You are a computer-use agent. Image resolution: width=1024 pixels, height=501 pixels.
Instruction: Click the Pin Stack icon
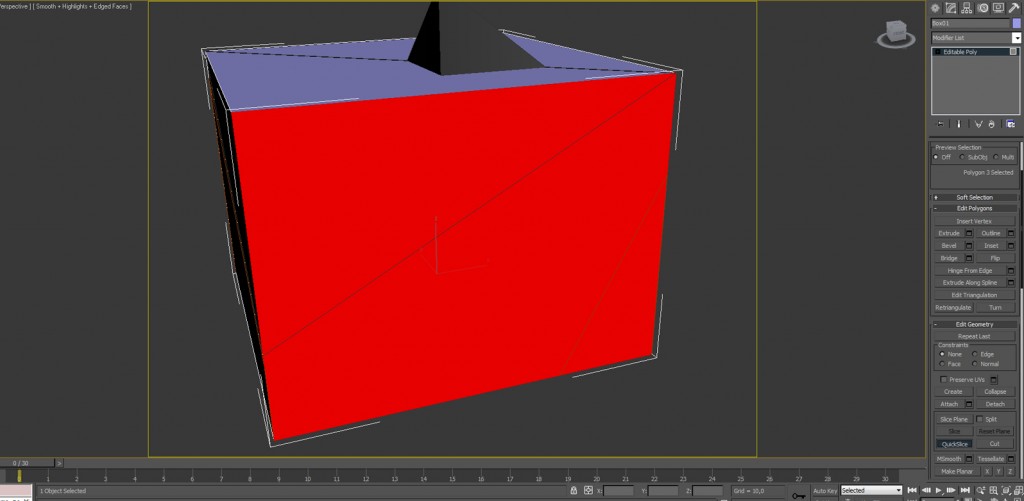coord(941,124)
